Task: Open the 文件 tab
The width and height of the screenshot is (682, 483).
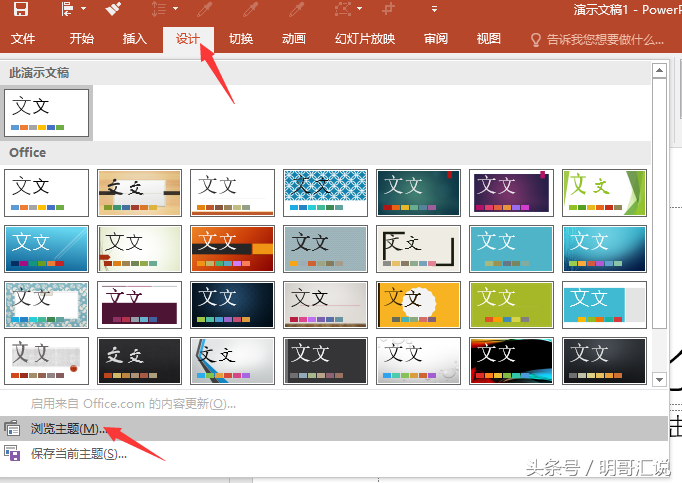Action: click(x=23, y=39)
